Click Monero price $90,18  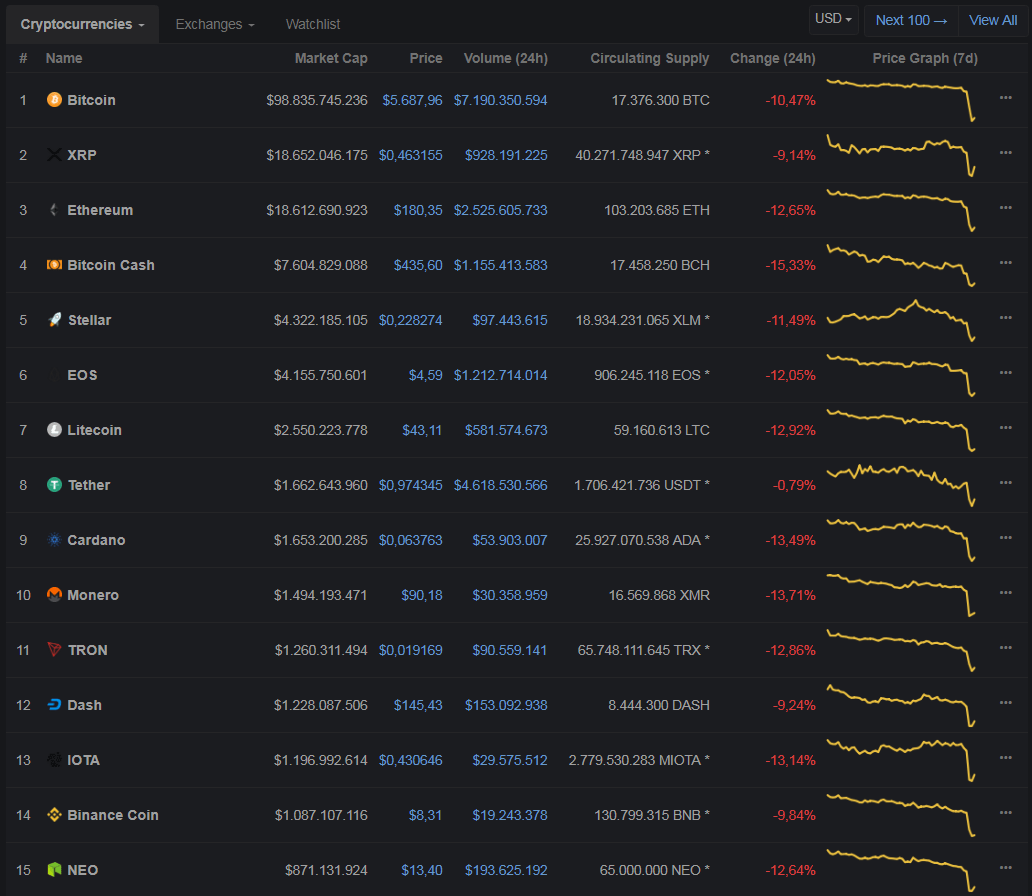point(422,595)
